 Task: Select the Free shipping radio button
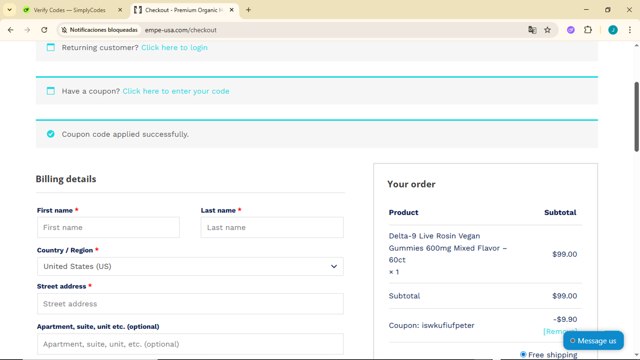pyautogui.click(x=523, y=354)
